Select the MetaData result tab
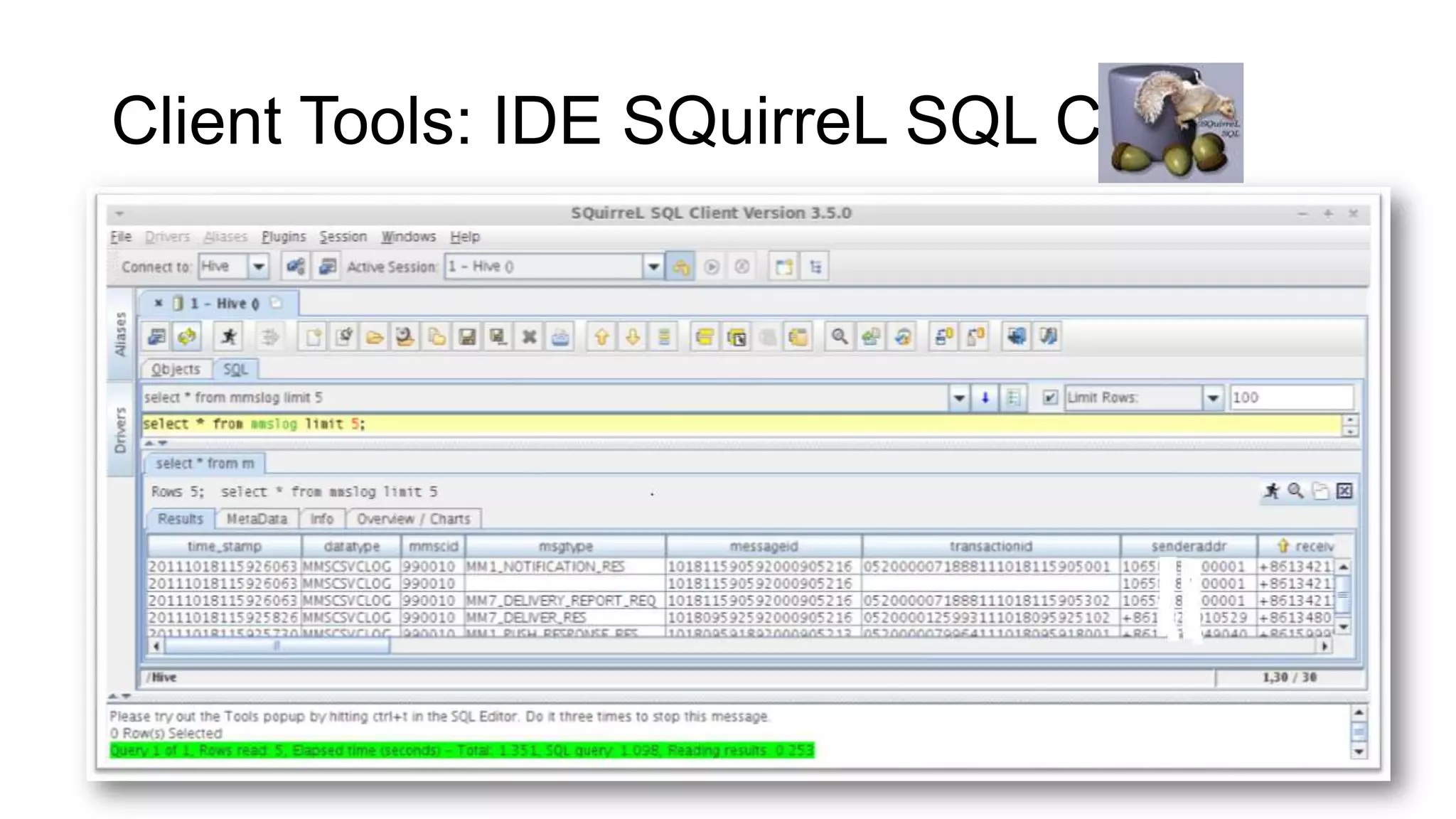 pos(257,519)
